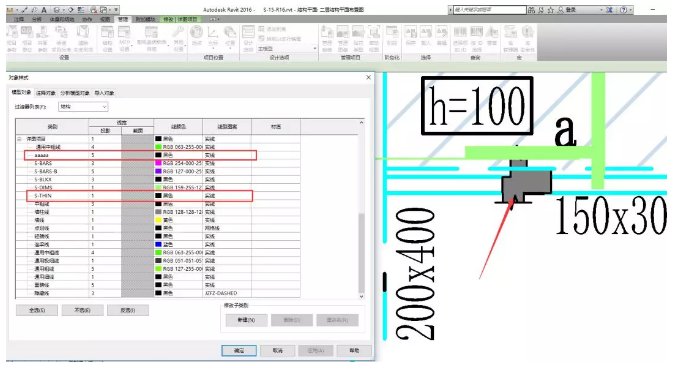
Task: Select the S-BLKX subcategory row
Action: 158,179
